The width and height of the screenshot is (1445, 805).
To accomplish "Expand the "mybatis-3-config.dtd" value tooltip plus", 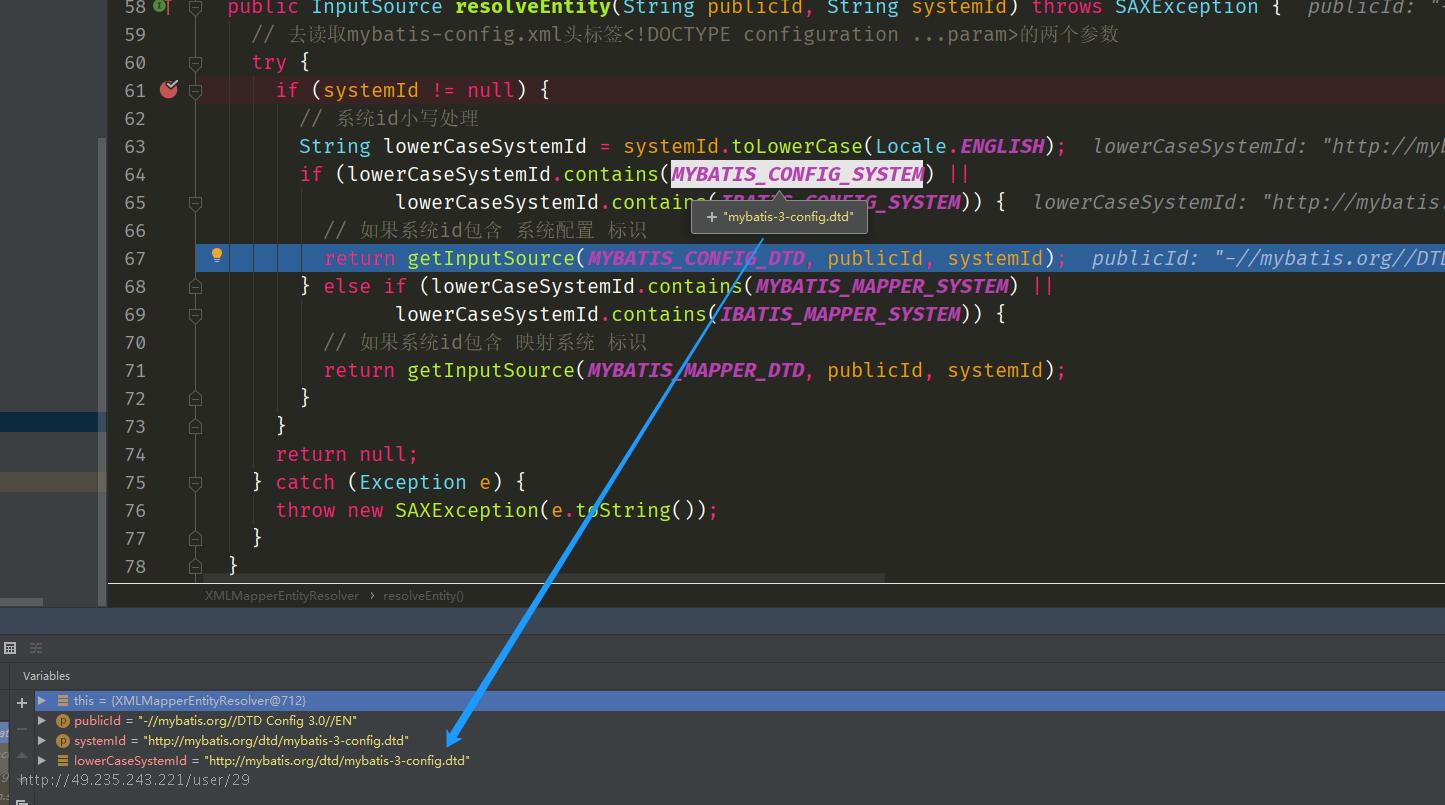I will click(711, 216).
